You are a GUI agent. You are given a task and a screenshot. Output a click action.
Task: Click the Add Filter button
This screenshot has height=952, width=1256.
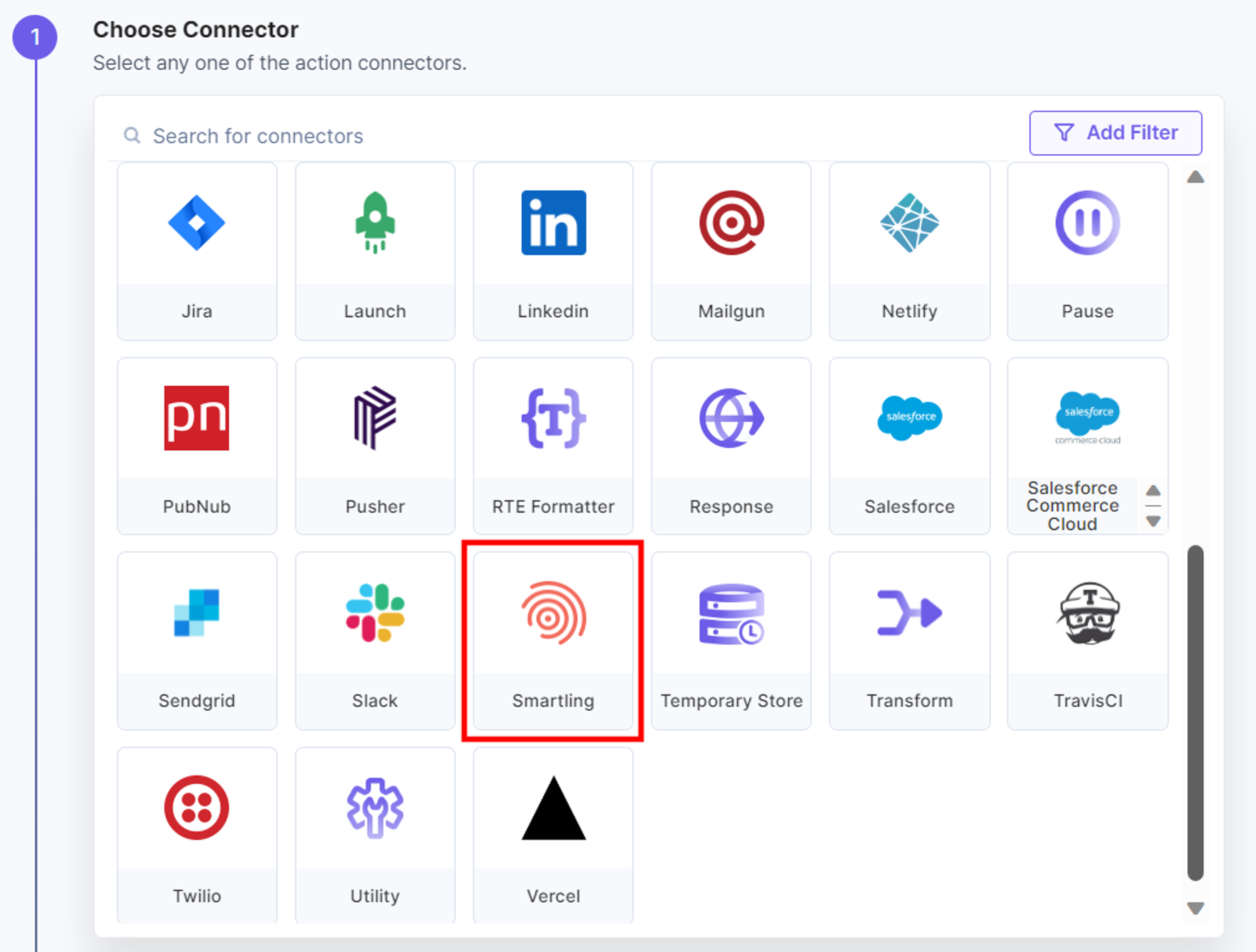(1115, 133)
